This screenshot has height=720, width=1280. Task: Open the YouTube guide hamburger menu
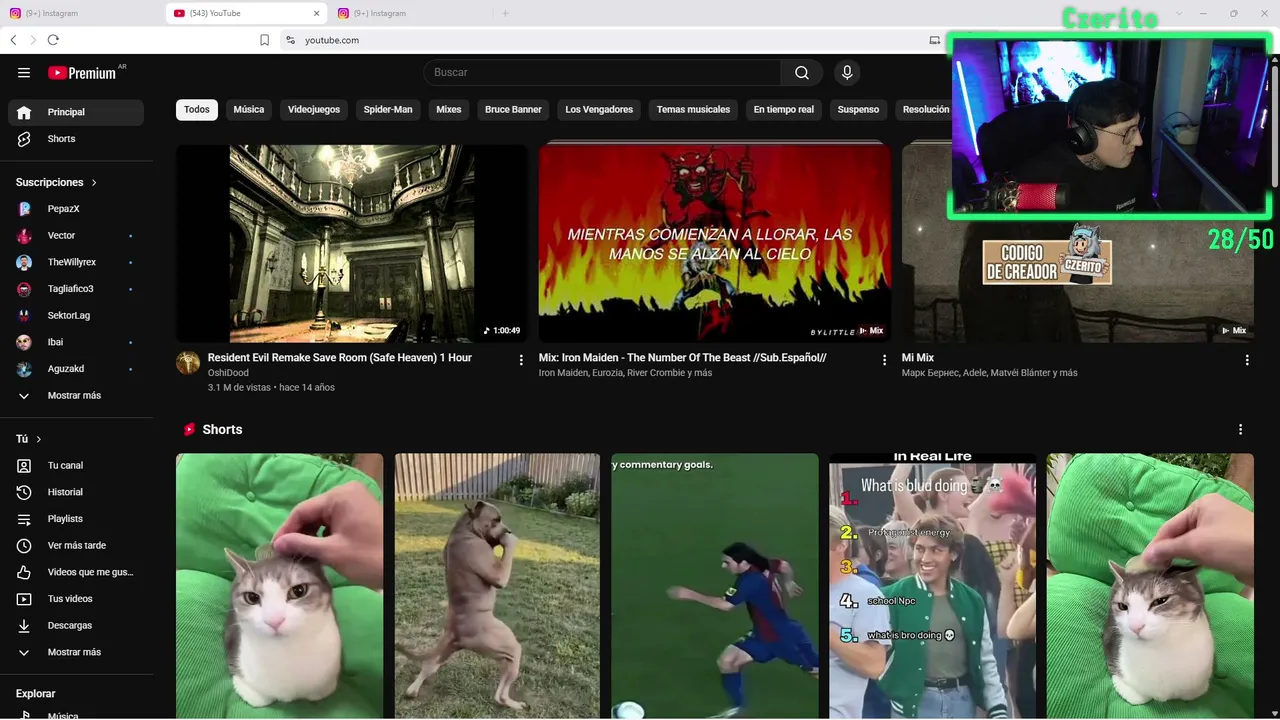click(x=24, y=73)
